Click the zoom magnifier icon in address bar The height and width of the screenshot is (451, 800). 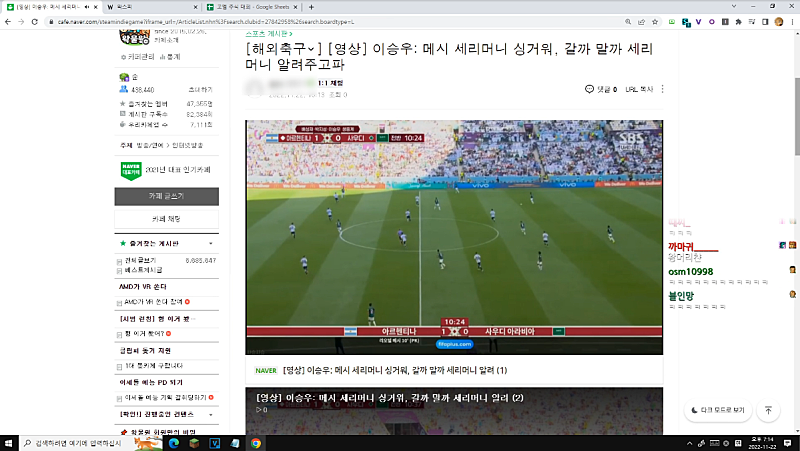pos(628,22)
